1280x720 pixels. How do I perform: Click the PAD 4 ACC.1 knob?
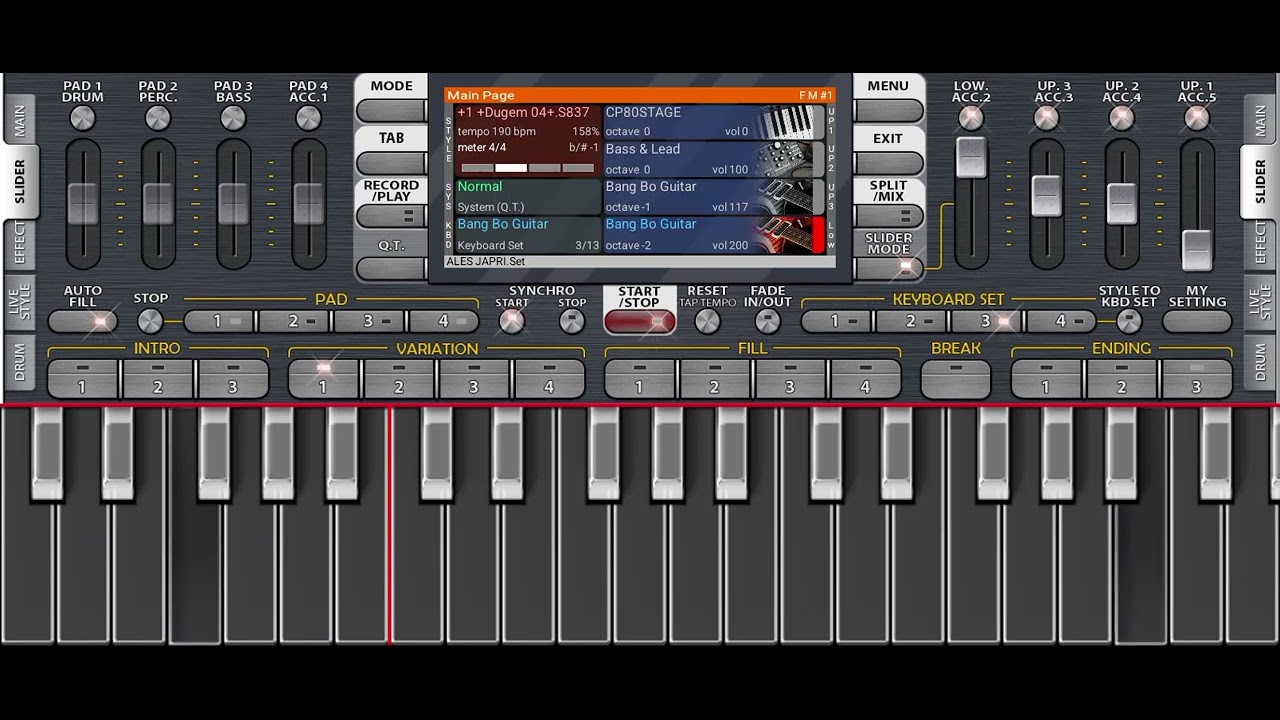click(x=308, y=118)
